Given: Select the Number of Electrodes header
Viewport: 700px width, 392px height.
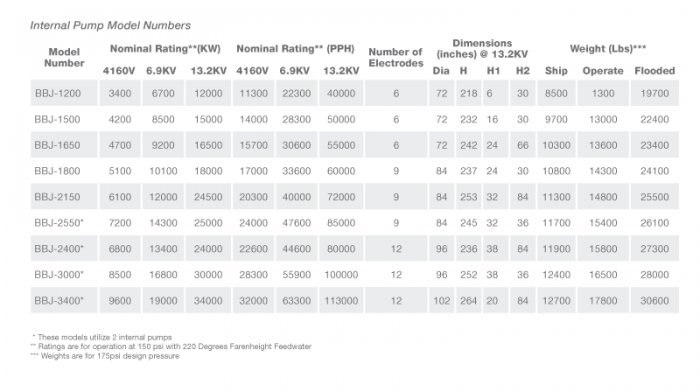Looking at the screenshot, I should 396,58.
